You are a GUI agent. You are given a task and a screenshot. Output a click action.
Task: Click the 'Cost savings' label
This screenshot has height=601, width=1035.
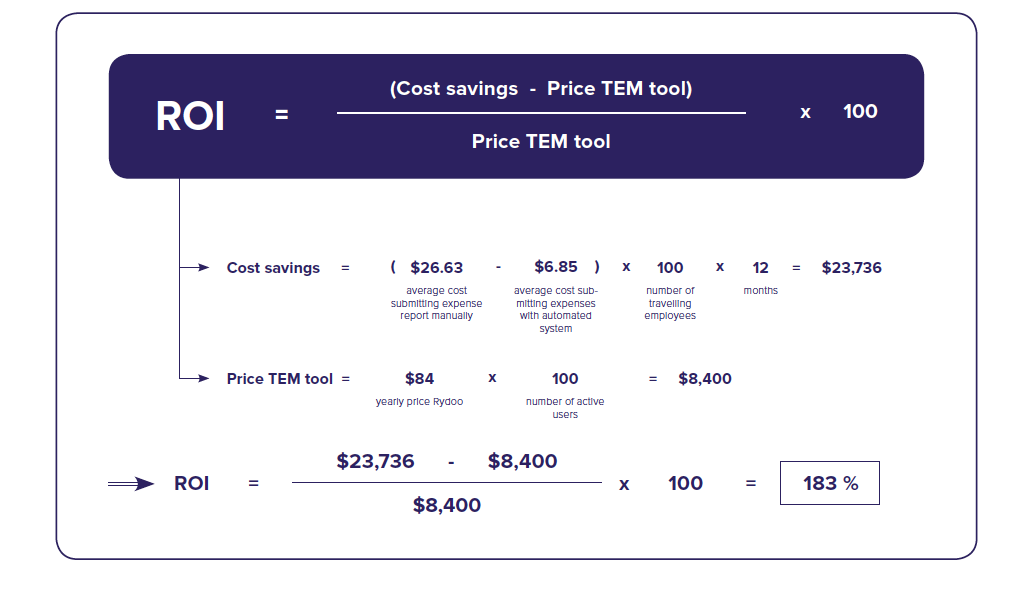click(273, 268)
